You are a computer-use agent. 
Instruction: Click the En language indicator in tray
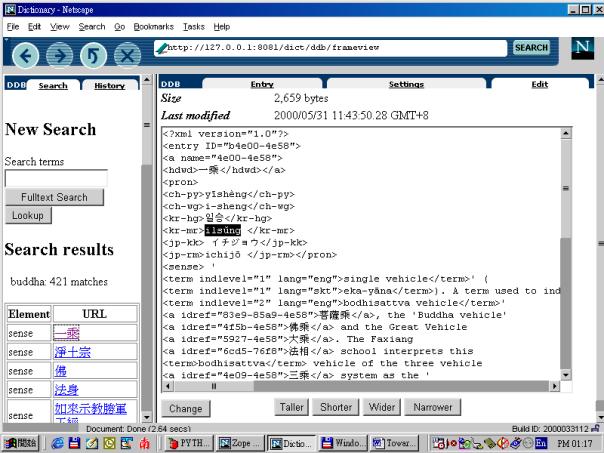click(541, 443)
